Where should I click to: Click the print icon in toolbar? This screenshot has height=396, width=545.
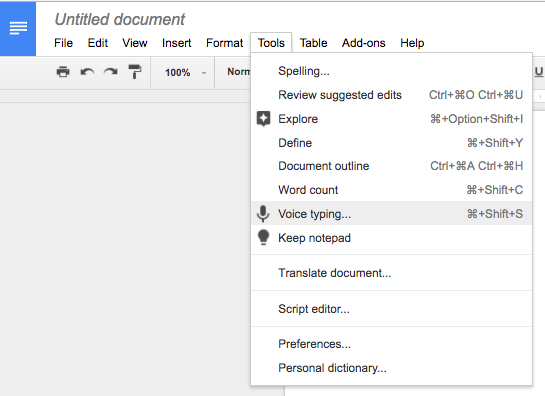pos(63,72)
